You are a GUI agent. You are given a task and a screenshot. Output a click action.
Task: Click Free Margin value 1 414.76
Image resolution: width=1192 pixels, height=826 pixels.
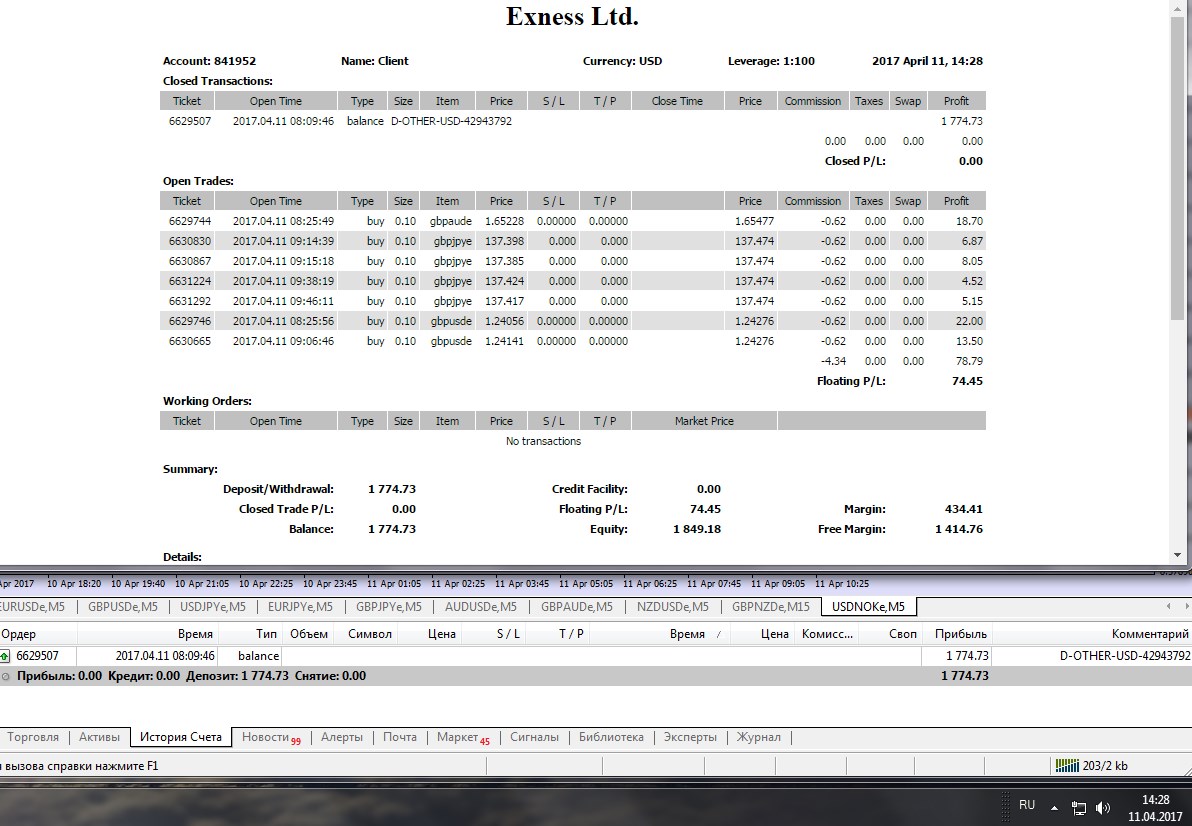click(x=959, y=529)
